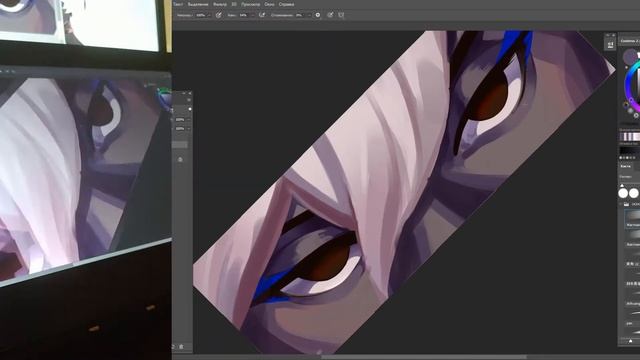Open the symmetry butterfly icon
Image resolution: width=640 pixels, height=360 pixels.
[x=341, y=15]
